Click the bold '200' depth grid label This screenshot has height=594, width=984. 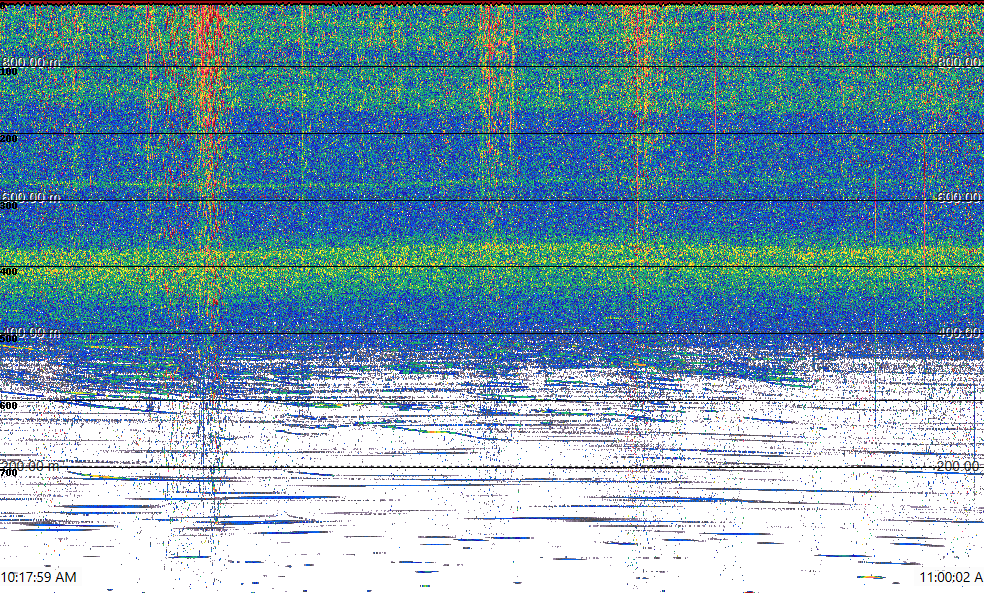pos(9,138)
